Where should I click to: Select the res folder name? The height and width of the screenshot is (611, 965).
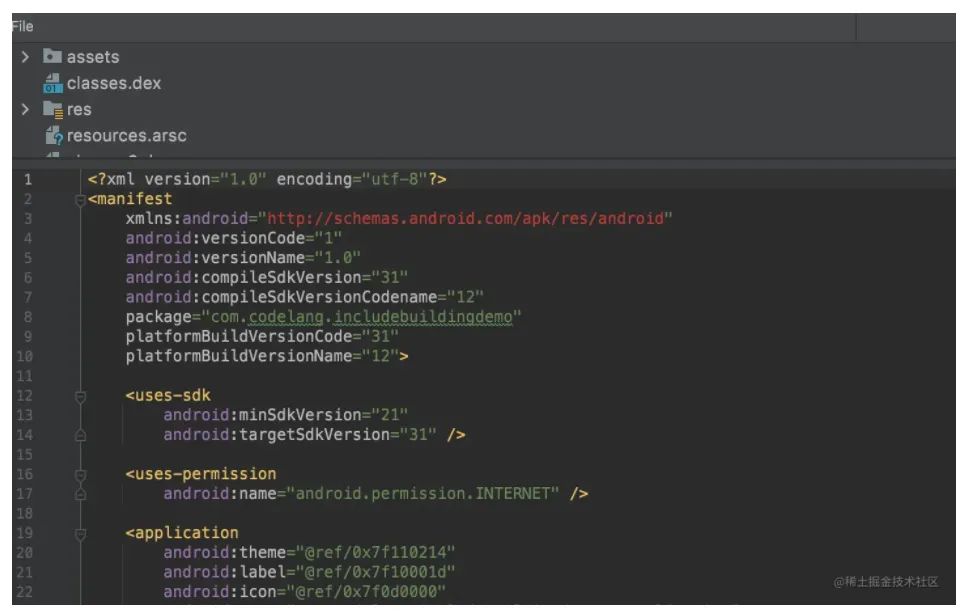pos(79,110)
